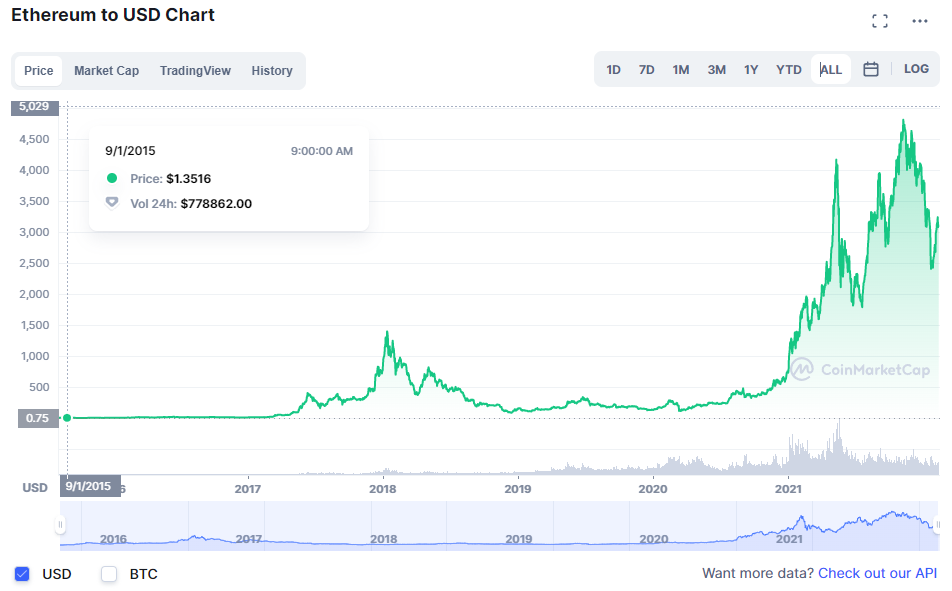Viewport: 952px width, 591px height.
Task: Click the Vol 24h: $778862.00 value
Action: click(x=216, y=203)
